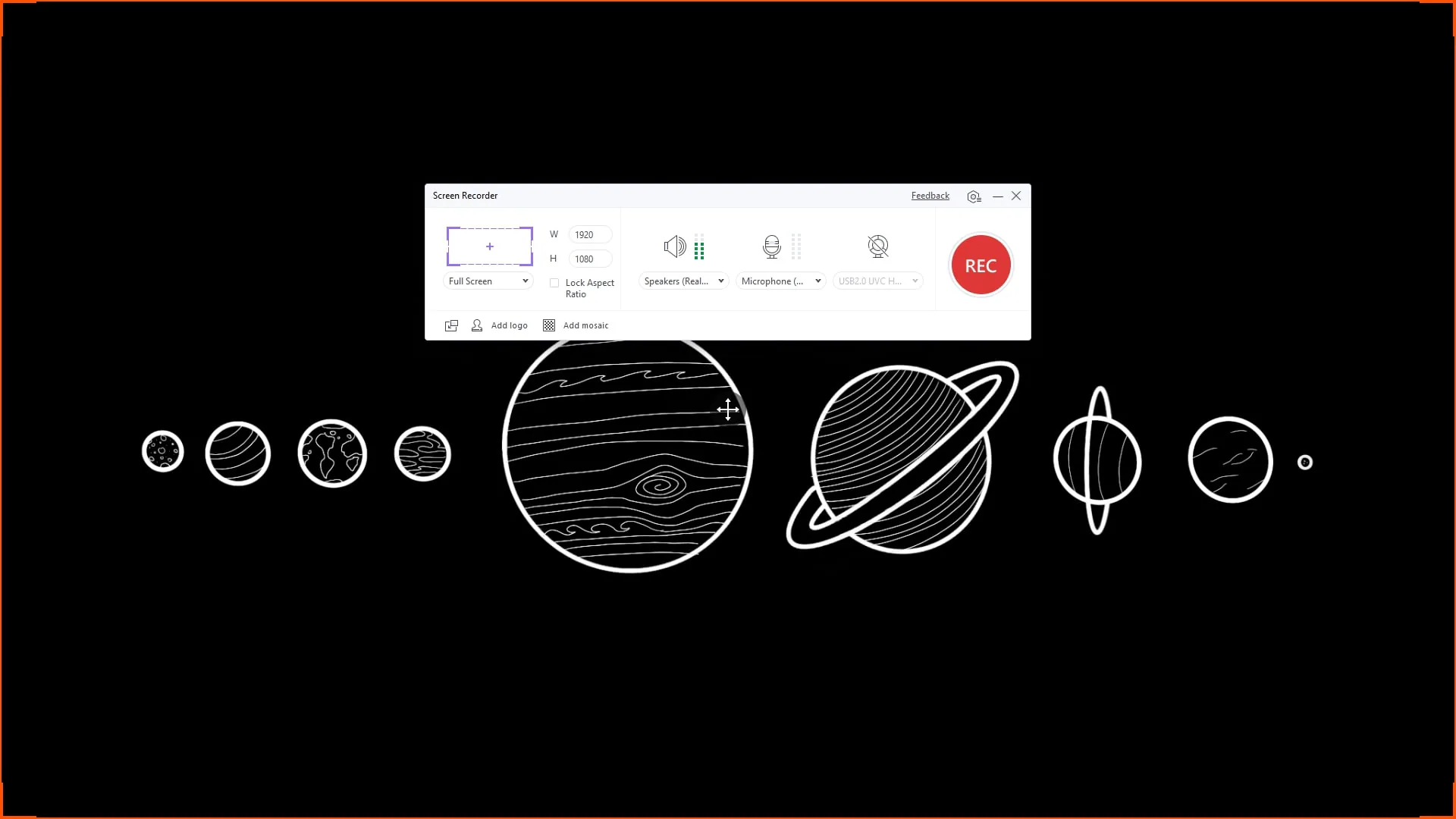Toggle the Lock Aspect Ratio checkbox
Viewport: 1456px width, 819px height.
click(x=554, y=283)
